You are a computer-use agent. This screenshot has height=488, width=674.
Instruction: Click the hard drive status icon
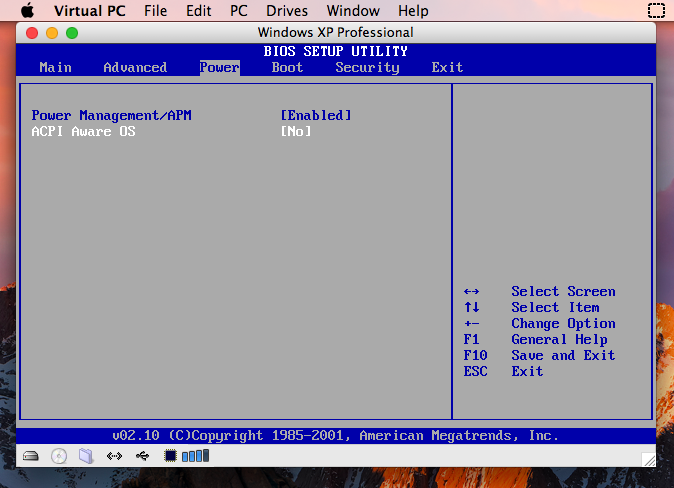pyautogui.click(x=31, y=456)
